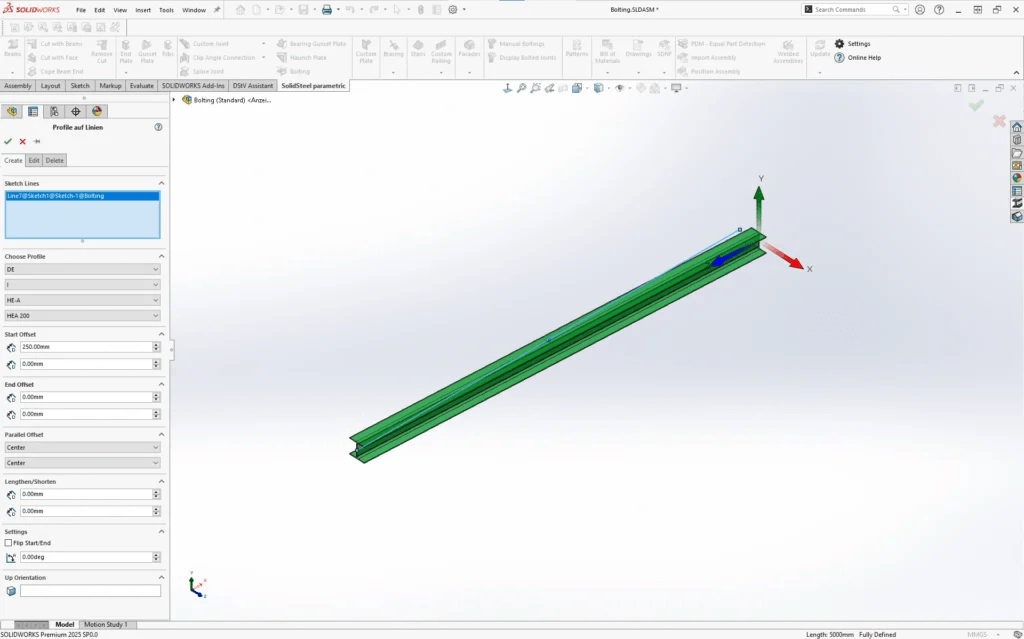
Task: Increase the first Start Offset value with the up arrow
Action: [x=156, y=344]
